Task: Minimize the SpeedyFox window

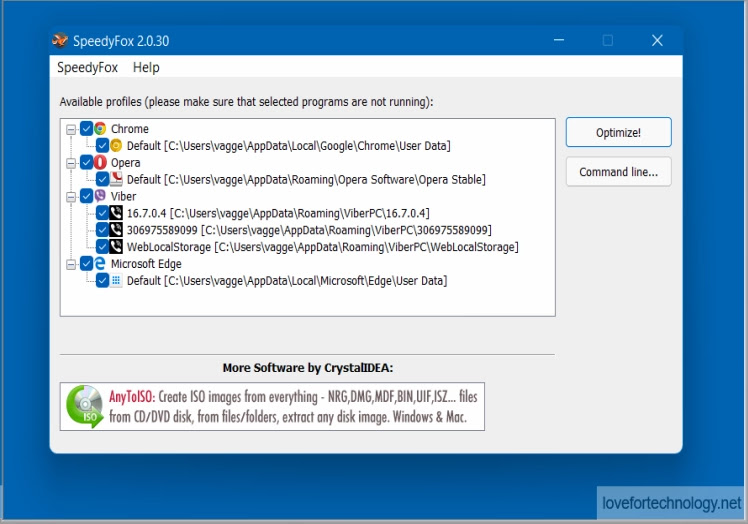Action: [x=559, y=40]
